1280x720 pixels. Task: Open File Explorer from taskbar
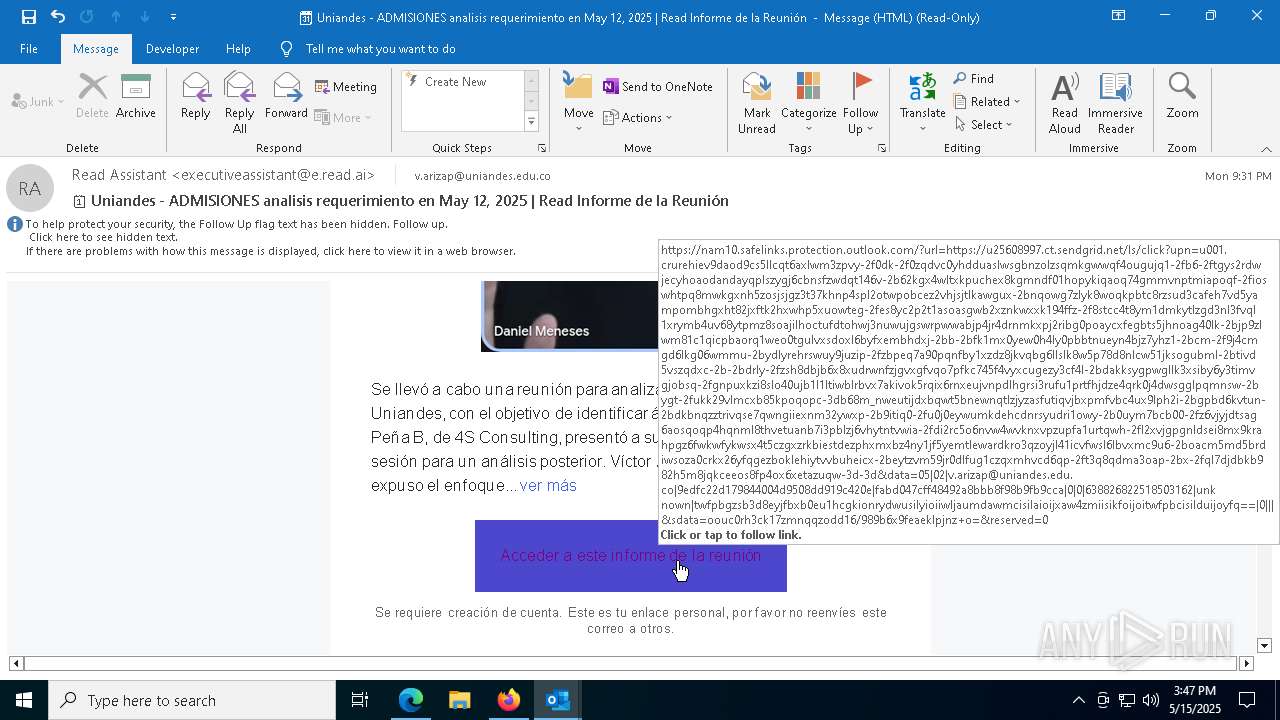click(x=459, y=700)
